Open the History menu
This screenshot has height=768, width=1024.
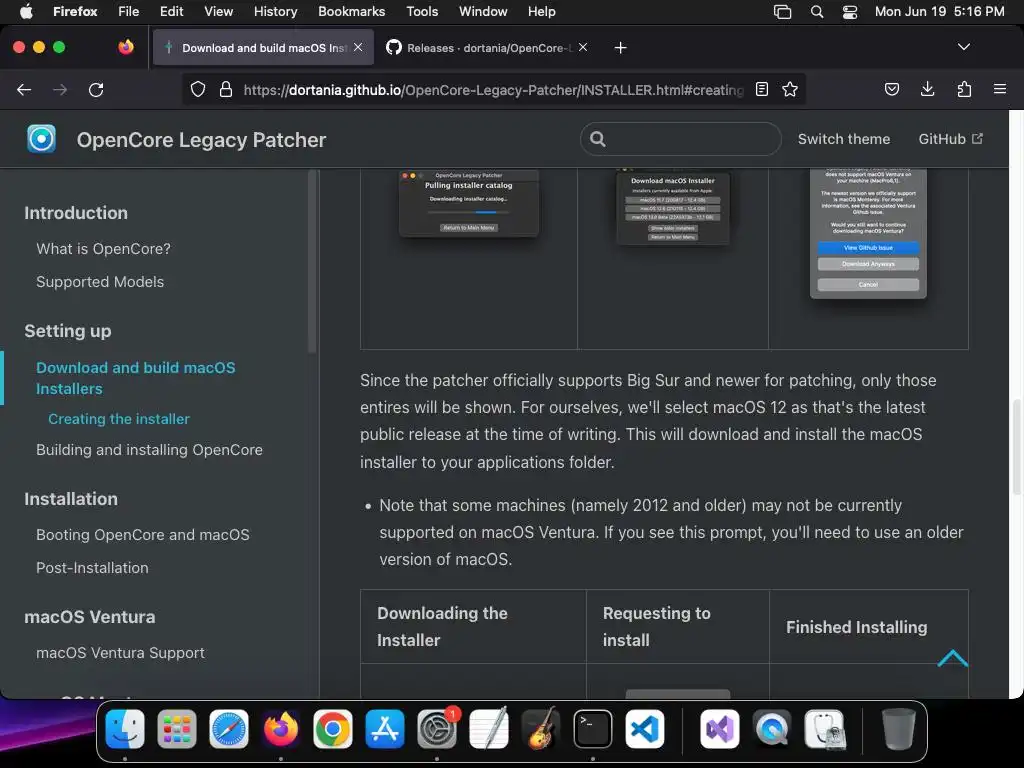(275, 11)
